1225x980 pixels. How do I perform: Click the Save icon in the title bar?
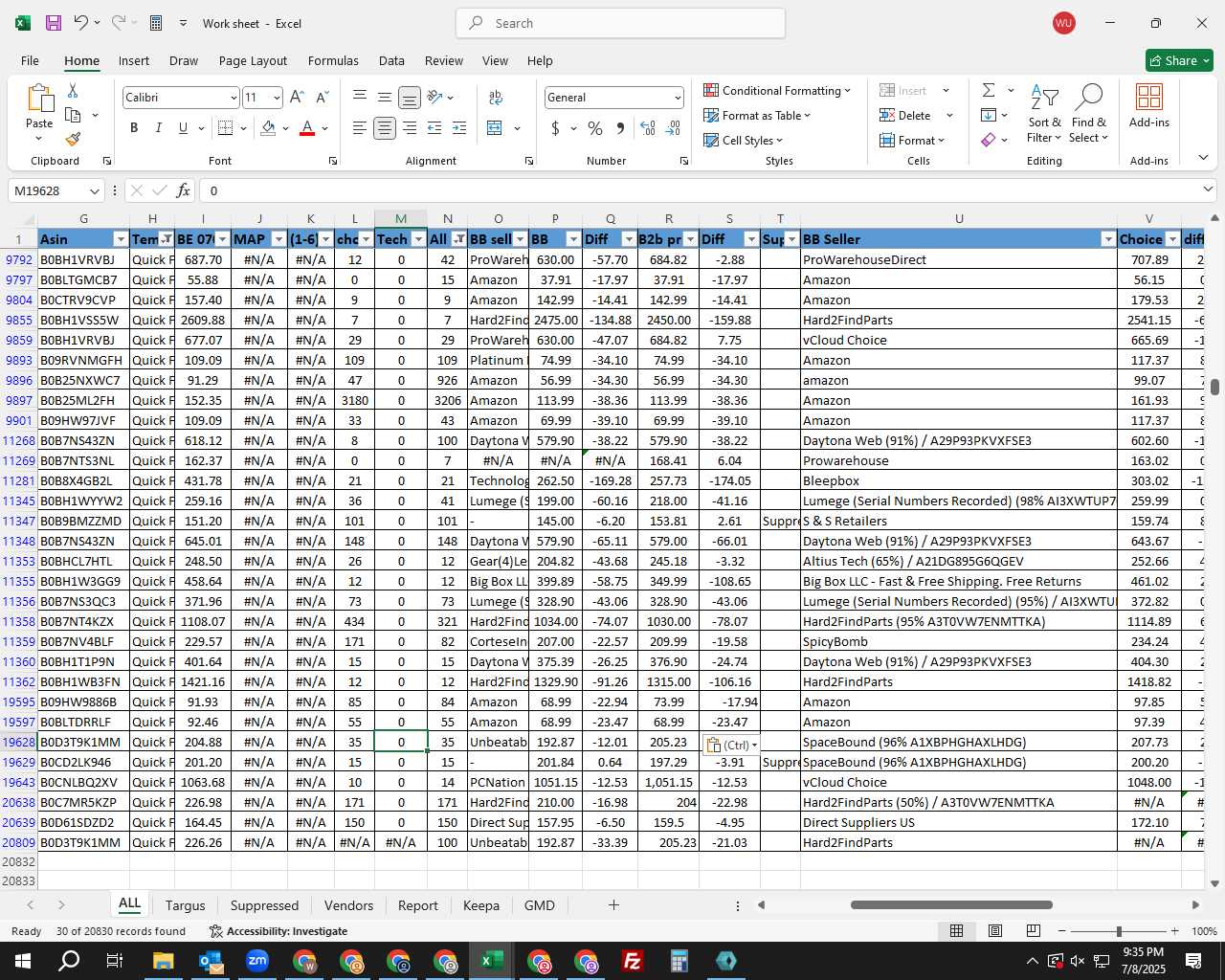point(54,23)
